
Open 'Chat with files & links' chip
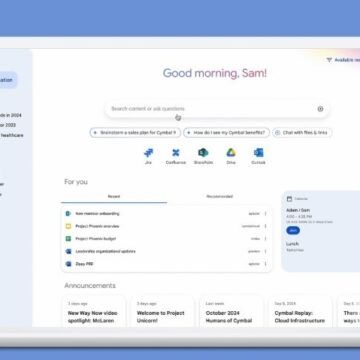coord(302,133)
